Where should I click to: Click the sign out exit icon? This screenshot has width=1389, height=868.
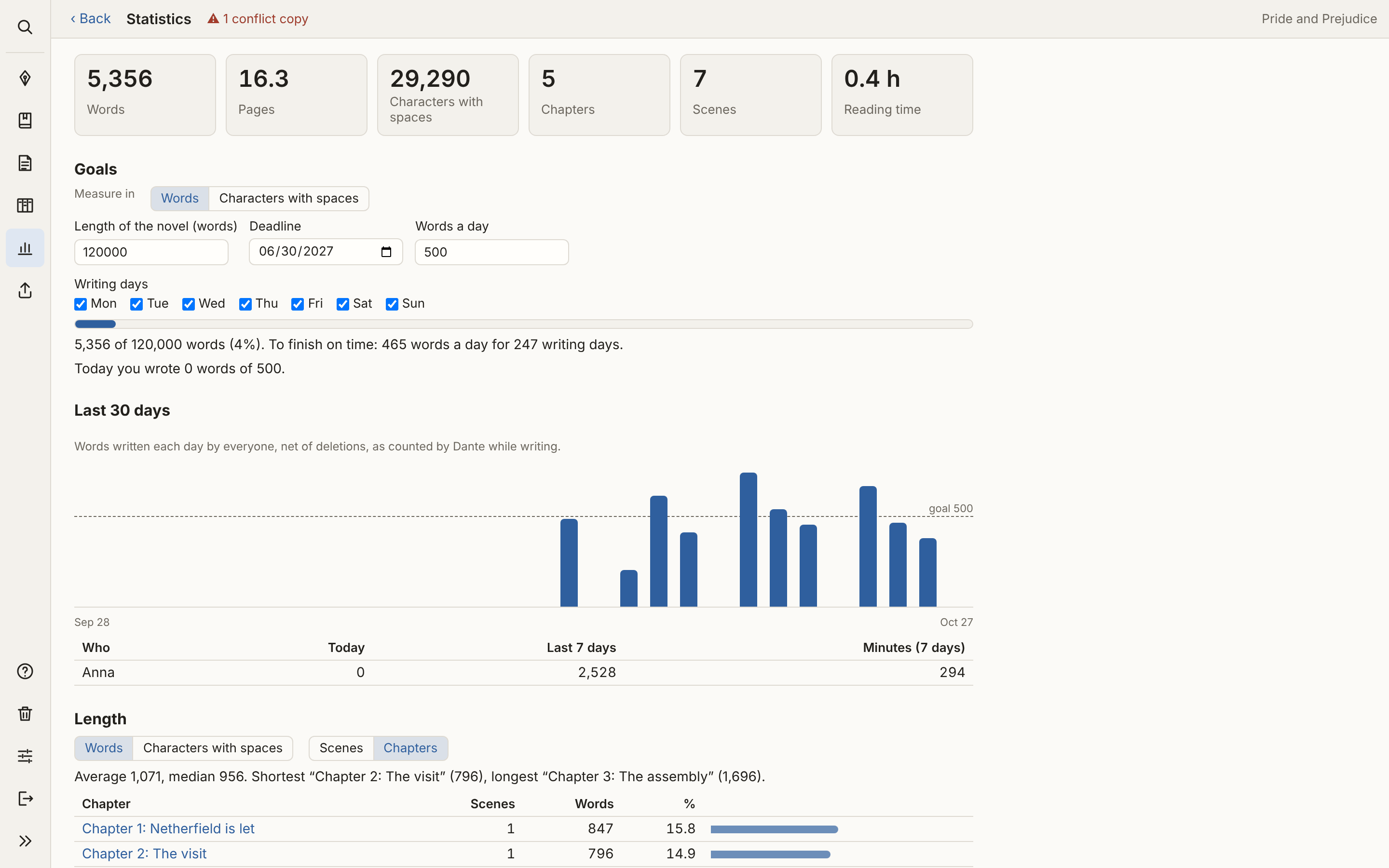pos(25,799)
